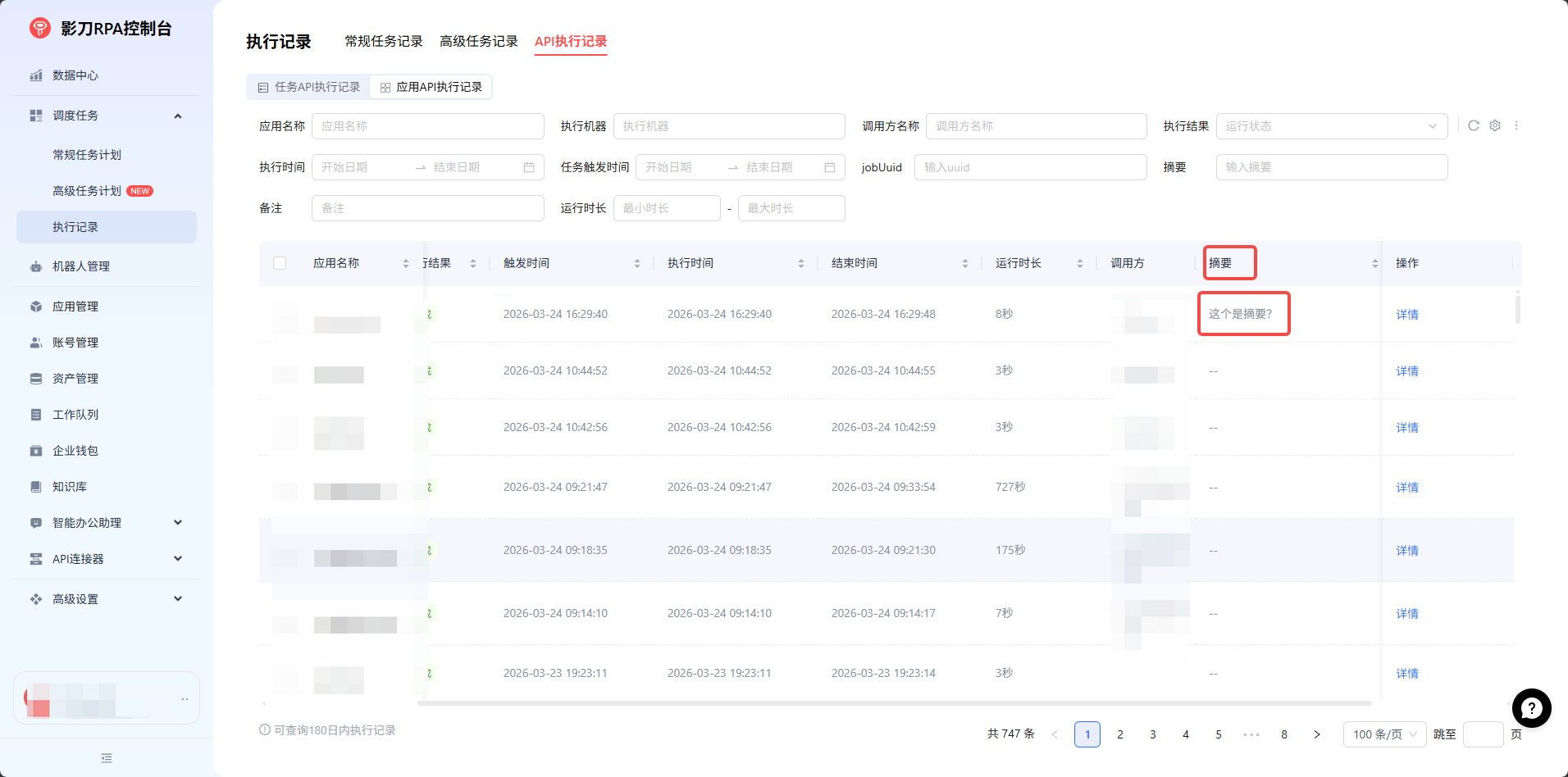Click 详情 link for the first record
Viewport: 1568px width, 777px height.
(1407, 315)
